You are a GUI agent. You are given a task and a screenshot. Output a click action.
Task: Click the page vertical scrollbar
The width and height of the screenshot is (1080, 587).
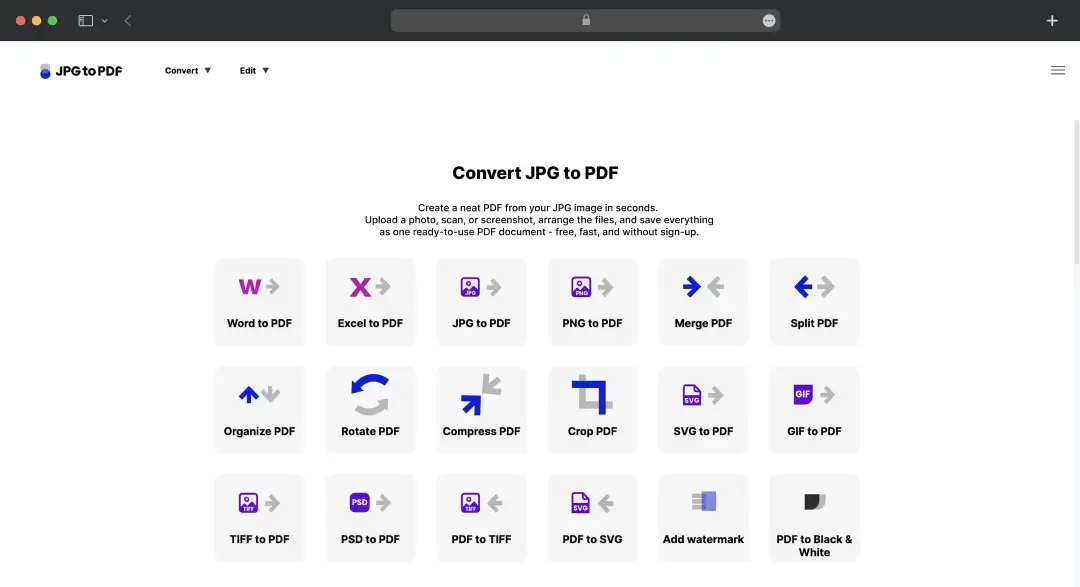point(1077,192)
